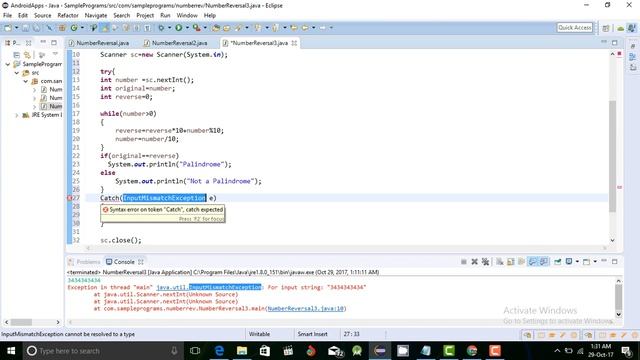The height and width of the screenshot is (360, 640).
Task: Open the Run button dropdown arrow
Action: pos(187,28)
